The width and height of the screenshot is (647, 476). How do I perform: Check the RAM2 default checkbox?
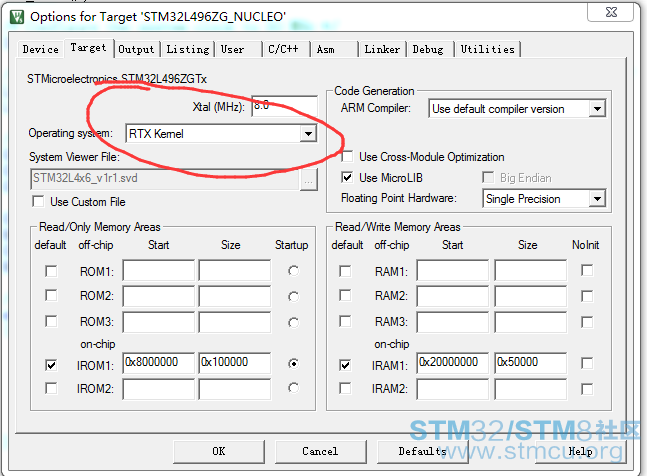pyautogui.click(x=345, y=295)
